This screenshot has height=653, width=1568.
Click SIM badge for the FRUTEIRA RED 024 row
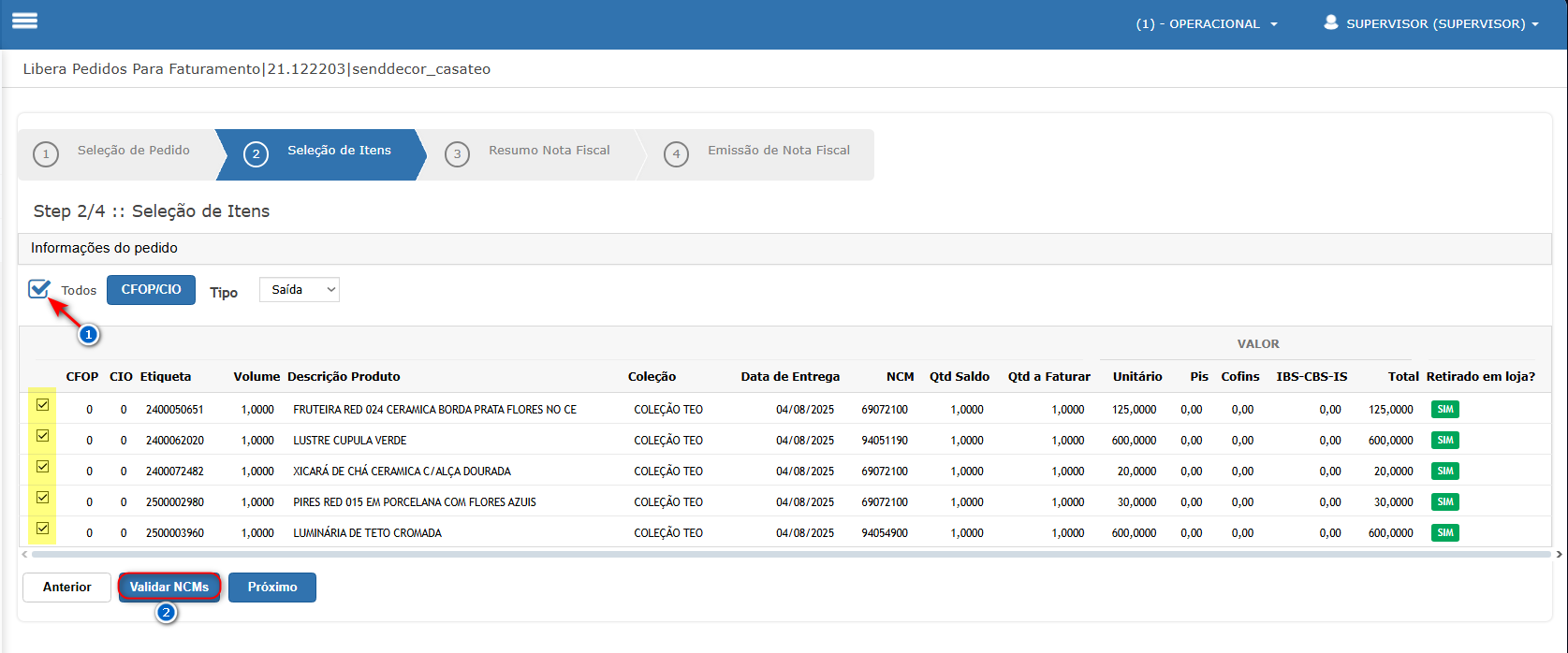coord(1444,410)
